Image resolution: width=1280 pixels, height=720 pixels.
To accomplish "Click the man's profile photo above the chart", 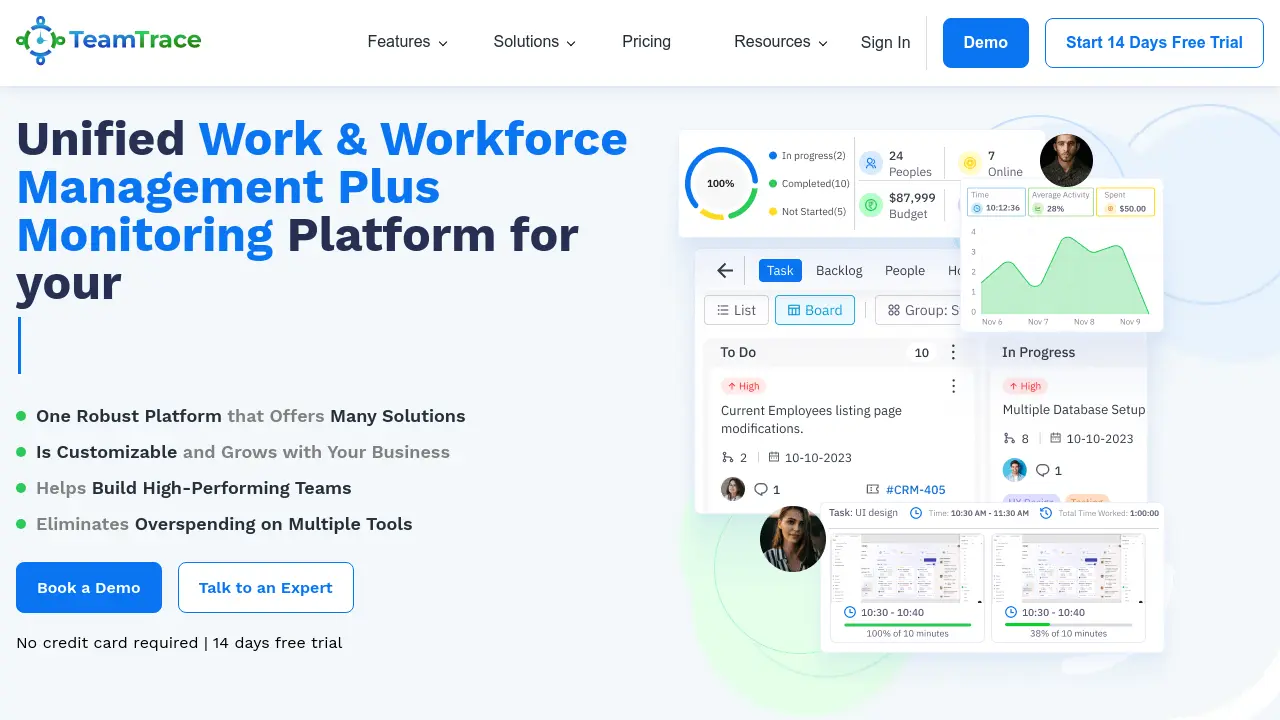I will (x=1066, y=160).
